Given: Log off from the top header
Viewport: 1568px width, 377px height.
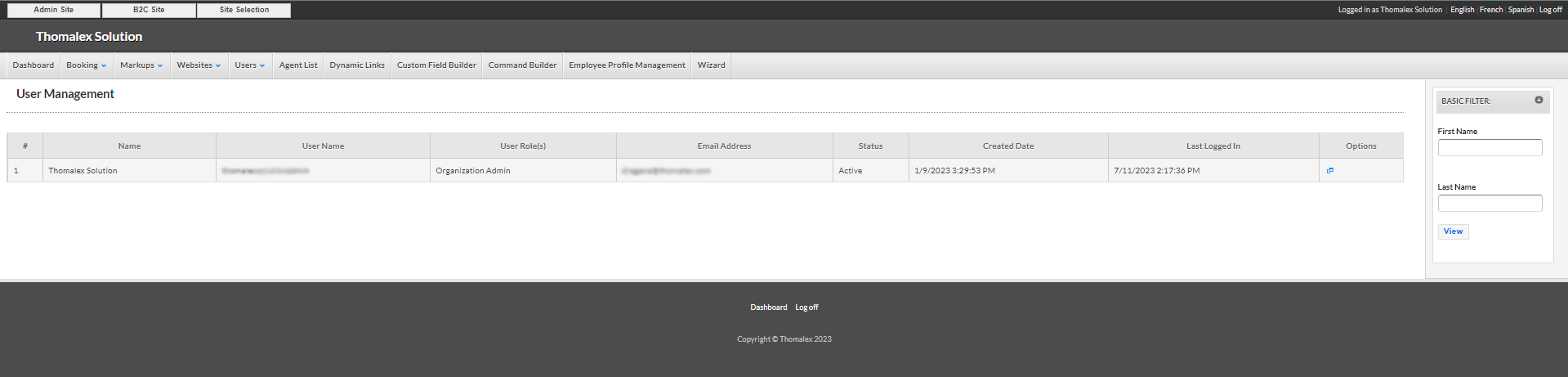Looking at the screenshot, I should [1550, 10].
